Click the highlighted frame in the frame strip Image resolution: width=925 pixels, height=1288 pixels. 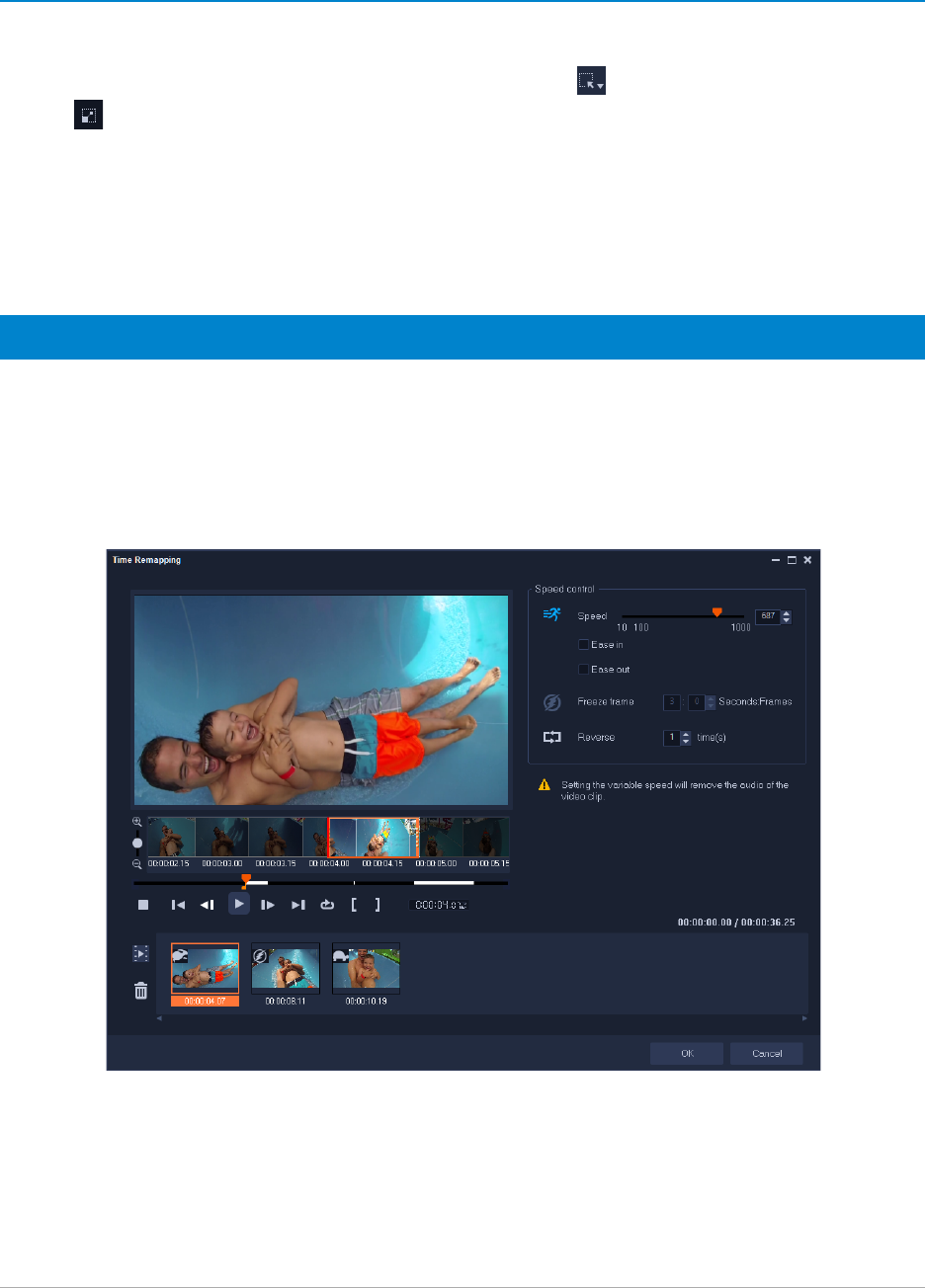click(374, 838)
